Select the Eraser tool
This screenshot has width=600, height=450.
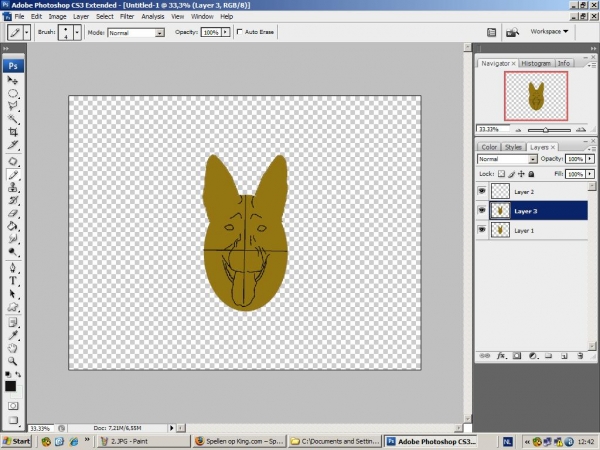pos(13,213)
